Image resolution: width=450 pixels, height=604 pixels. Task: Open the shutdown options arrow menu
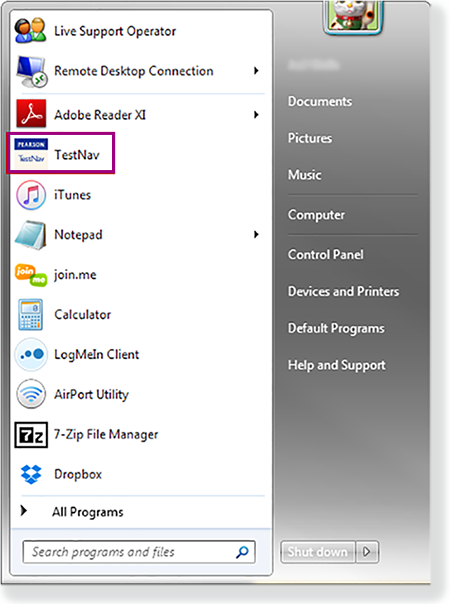coord(367,552)
